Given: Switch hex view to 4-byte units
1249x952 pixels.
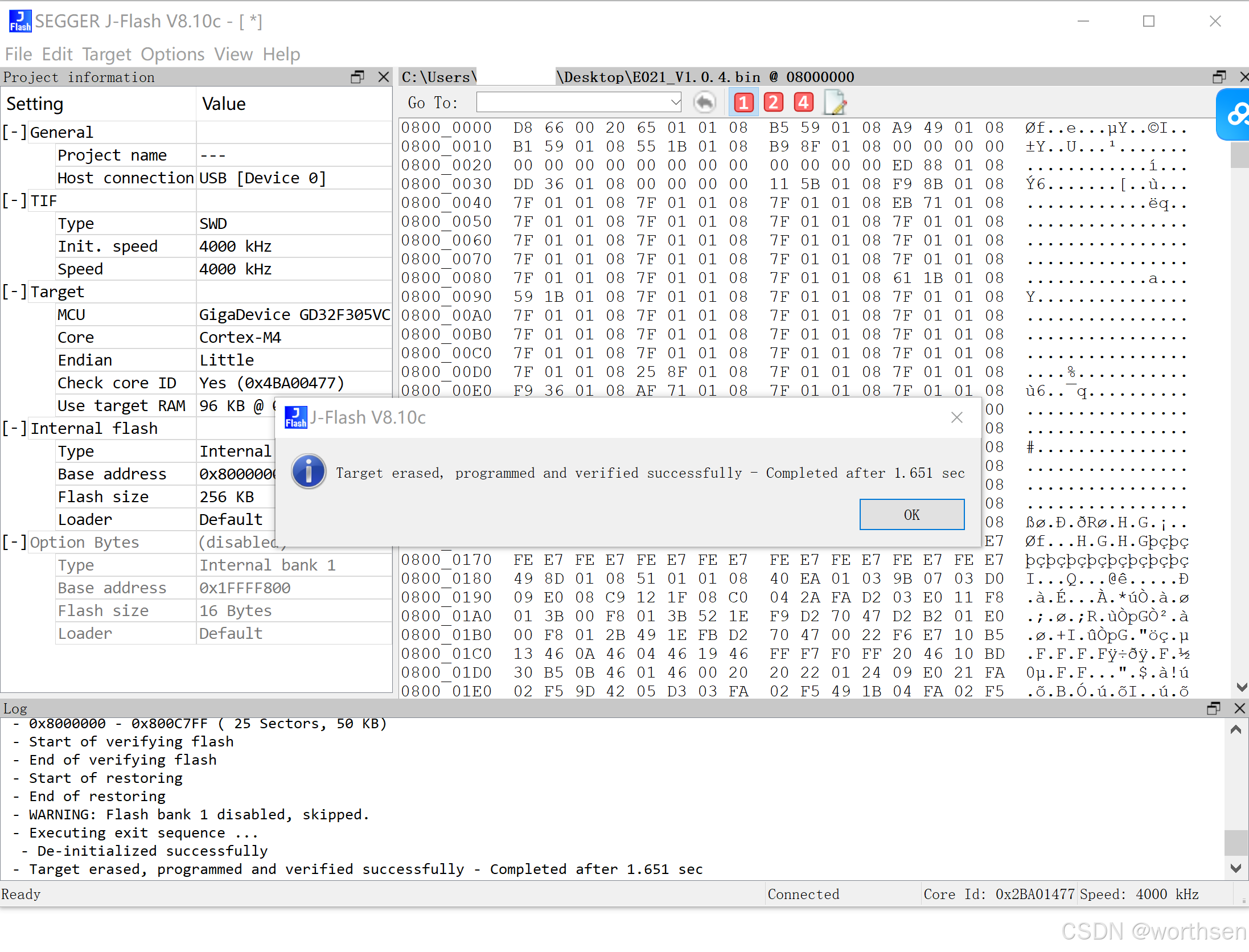Looking at the screenshot, I should pyautogui.click(x=803, y=102).
